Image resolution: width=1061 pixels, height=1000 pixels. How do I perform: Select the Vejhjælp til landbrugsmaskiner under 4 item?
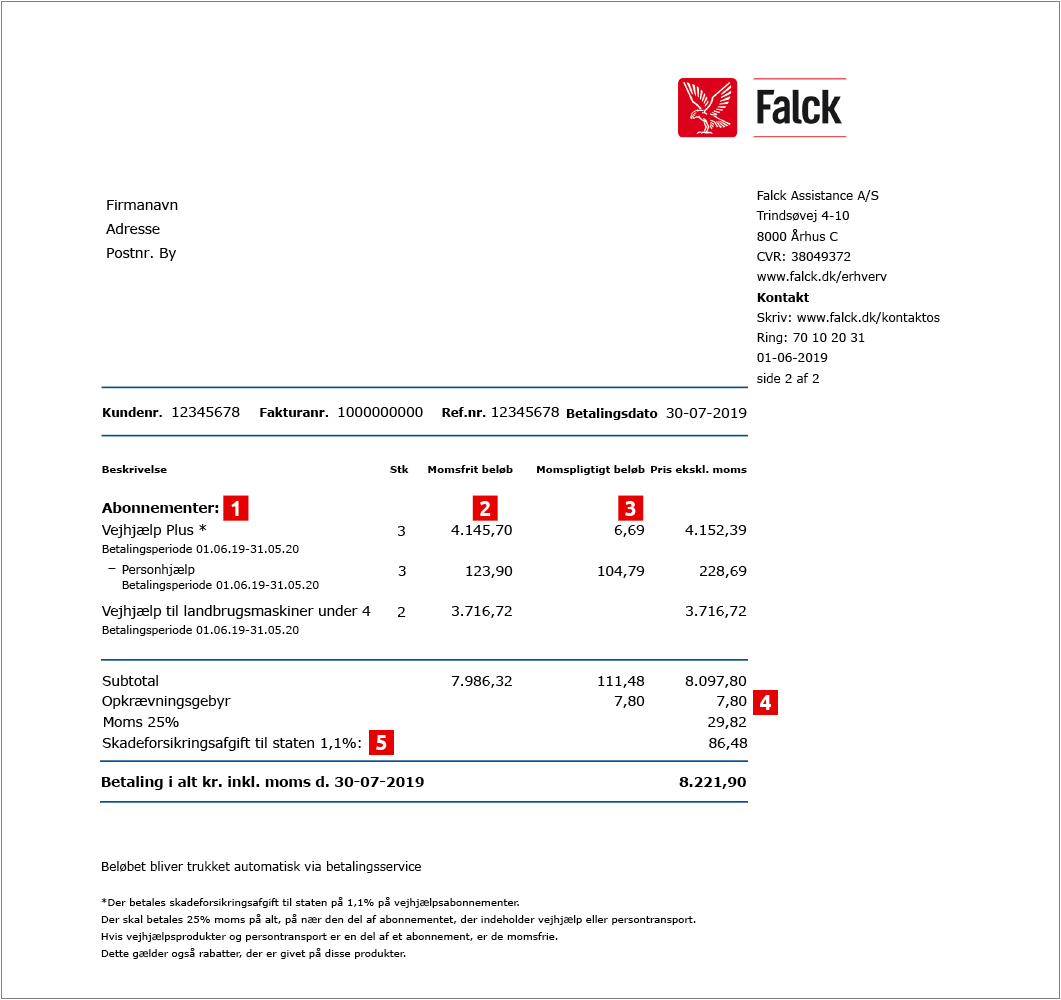236,611
